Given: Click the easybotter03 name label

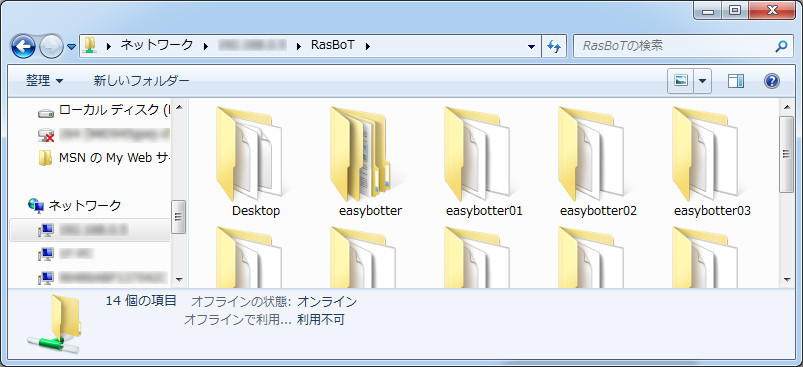Looking at the screenshot, I should point(712,210).
